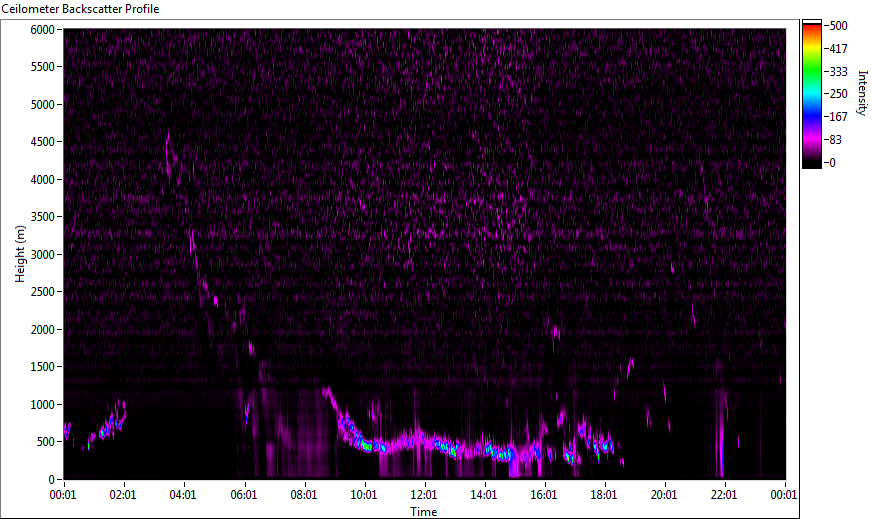Click the 4500 height axis tick label
Viewport: 872px width, 519px height.
tap(42, 142)
